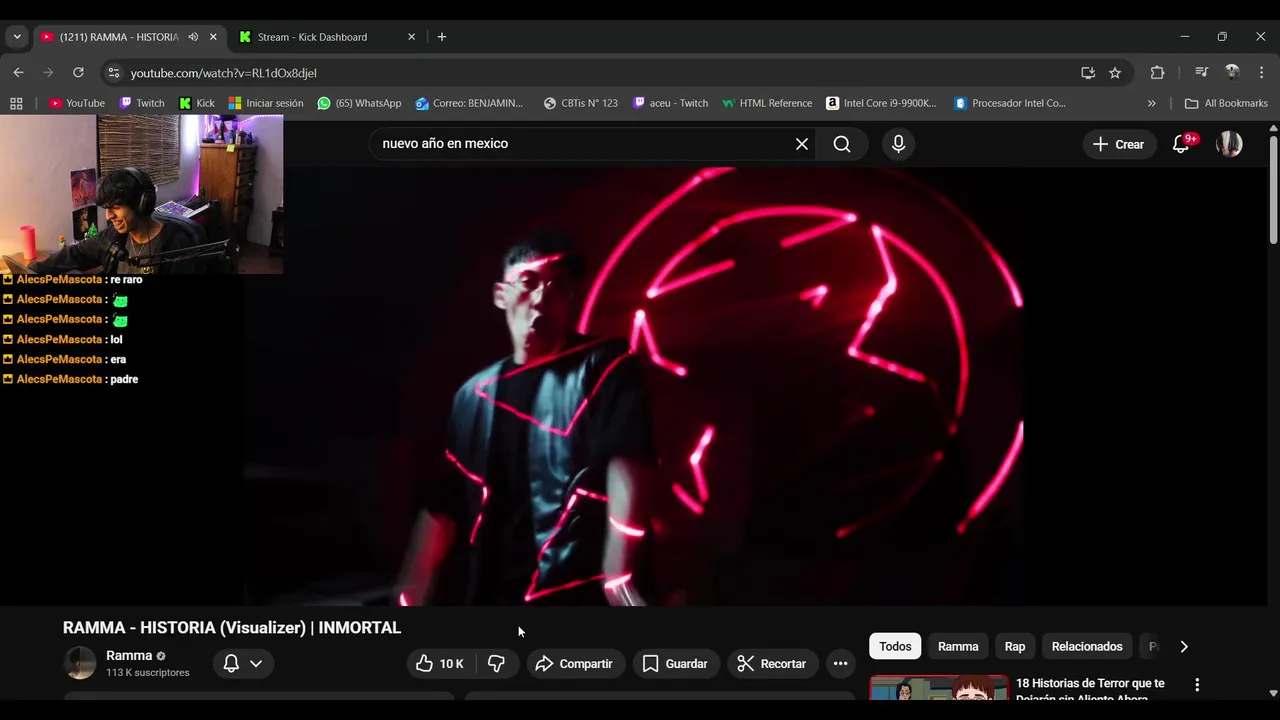The height and width of the screenshot is (720, 1280).
Task: Mute the RAMMA tab via speaker icon
Action: coord(193,37)
